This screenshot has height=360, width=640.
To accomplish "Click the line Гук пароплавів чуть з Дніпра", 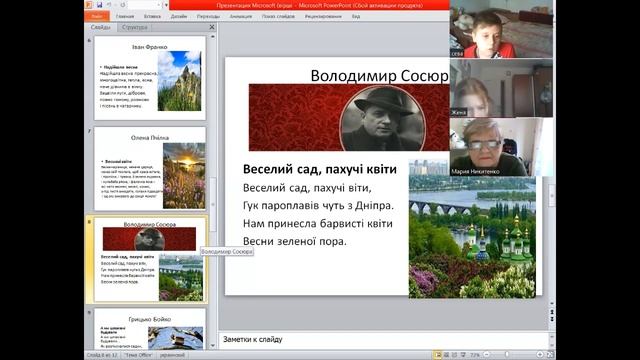I will click(318, 205).
